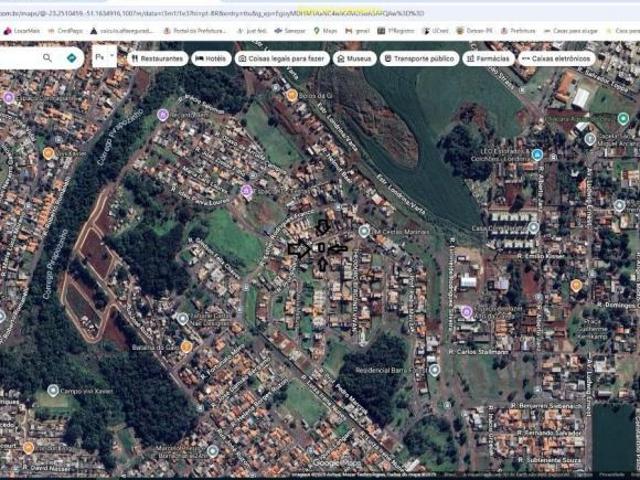Select Coisas legais para fazer chip

(282, 59)
